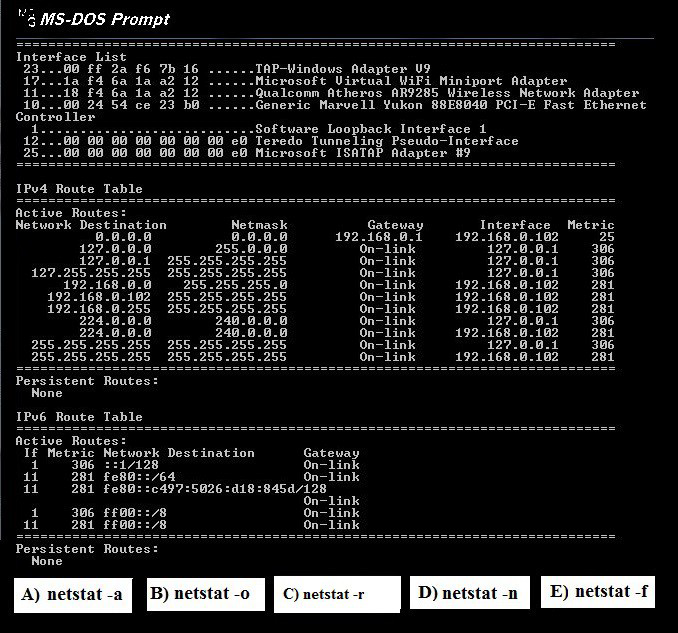Click IPv6 destination fe80::/64
The width and height of the screenshot is (678, 633).
point(140,477)
